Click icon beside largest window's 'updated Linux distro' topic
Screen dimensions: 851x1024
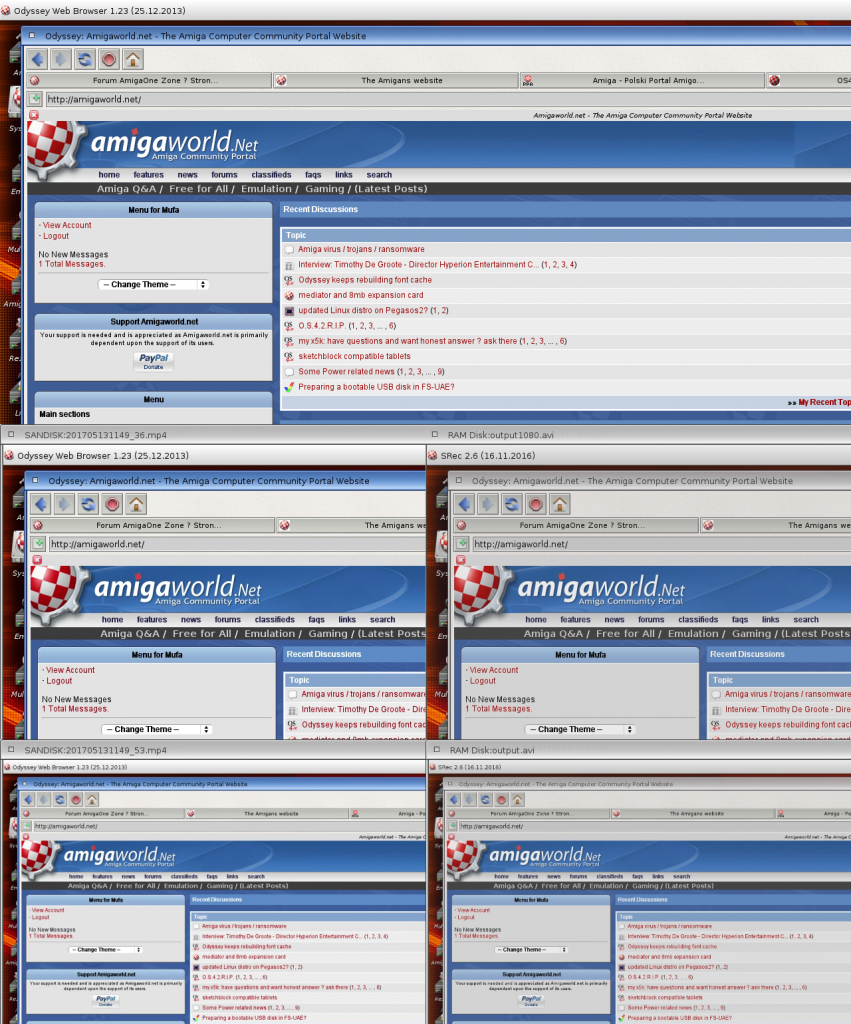[289, 311]
